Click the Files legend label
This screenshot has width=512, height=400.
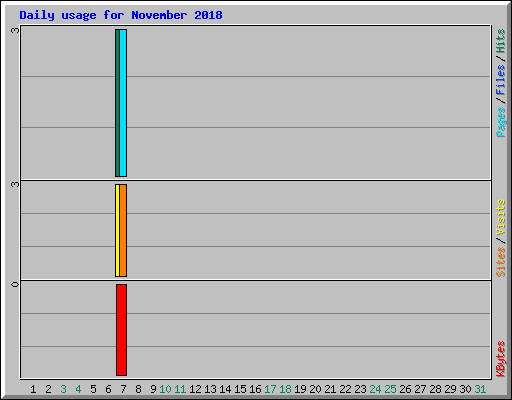(x=500, y=80)
